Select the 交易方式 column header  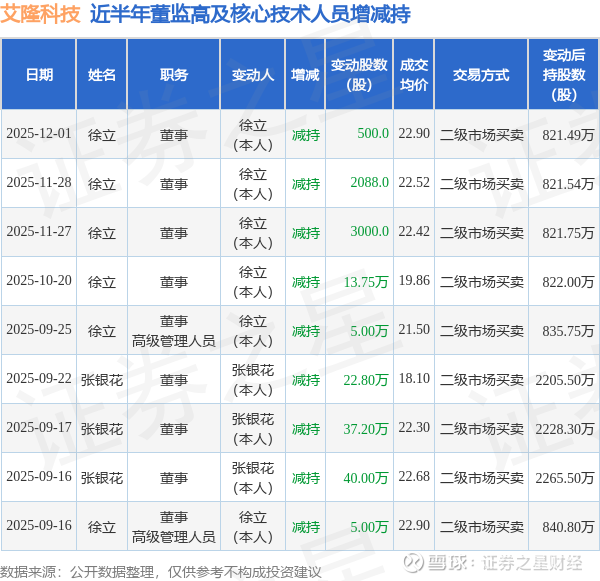coord(481,74)
